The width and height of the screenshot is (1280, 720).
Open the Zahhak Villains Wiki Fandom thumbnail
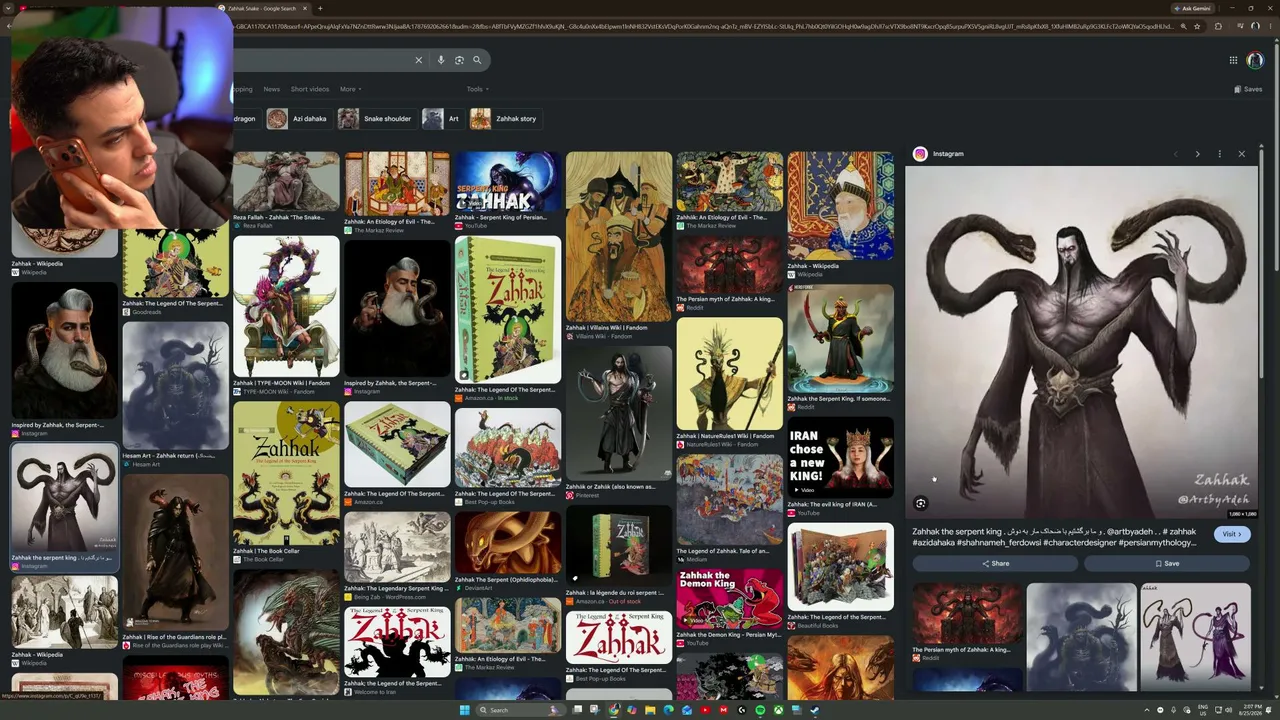(619, 237)
